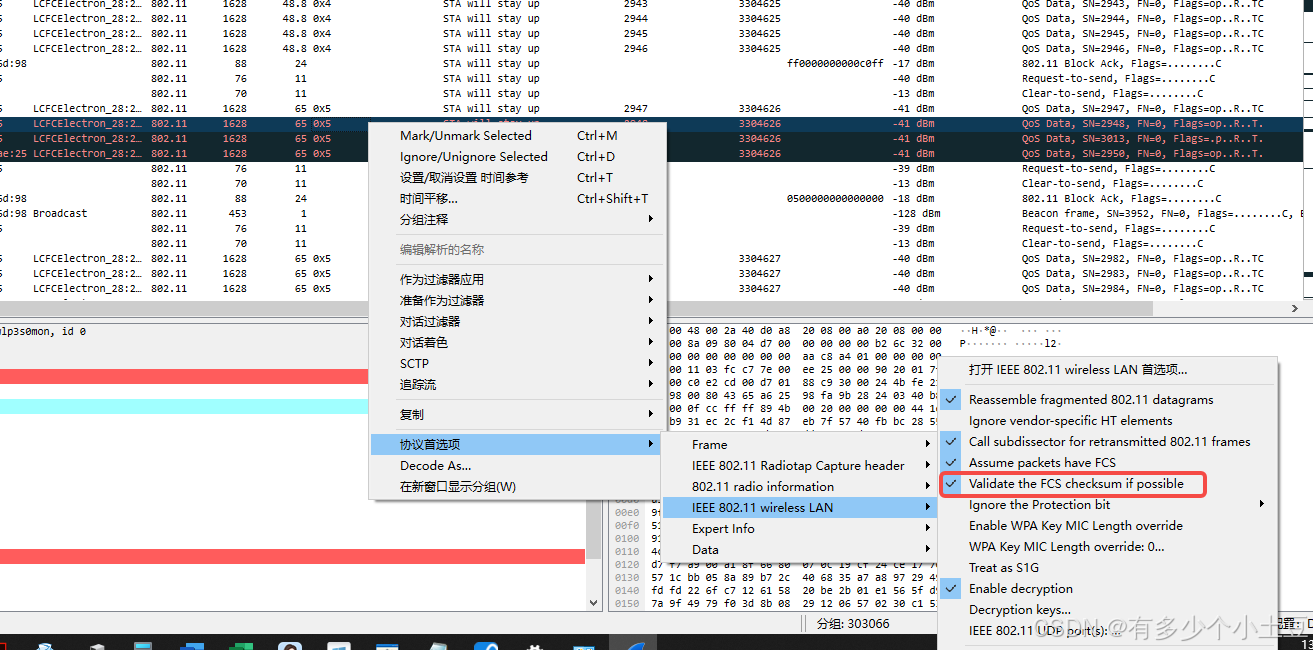Select packet row QoS Data, SN=2947
This screenshot has height=650, width=1313.
point(652,109)
